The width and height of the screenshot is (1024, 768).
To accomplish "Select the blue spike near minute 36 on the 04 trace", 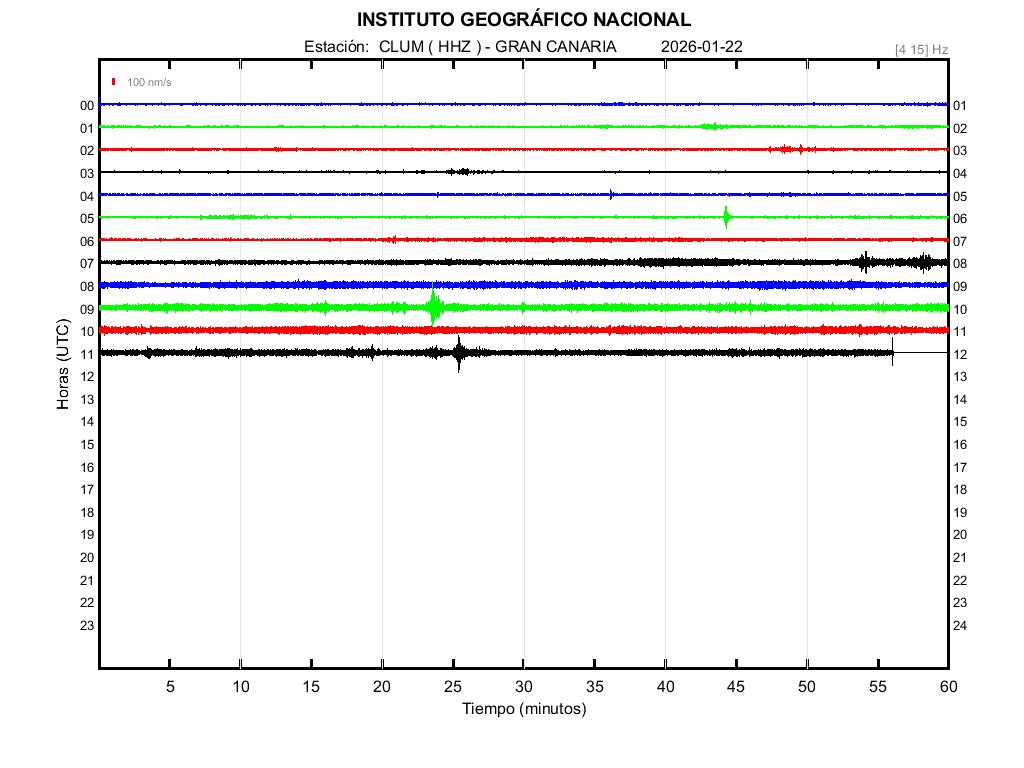I will pyautogui.click(x=611, y=194).
